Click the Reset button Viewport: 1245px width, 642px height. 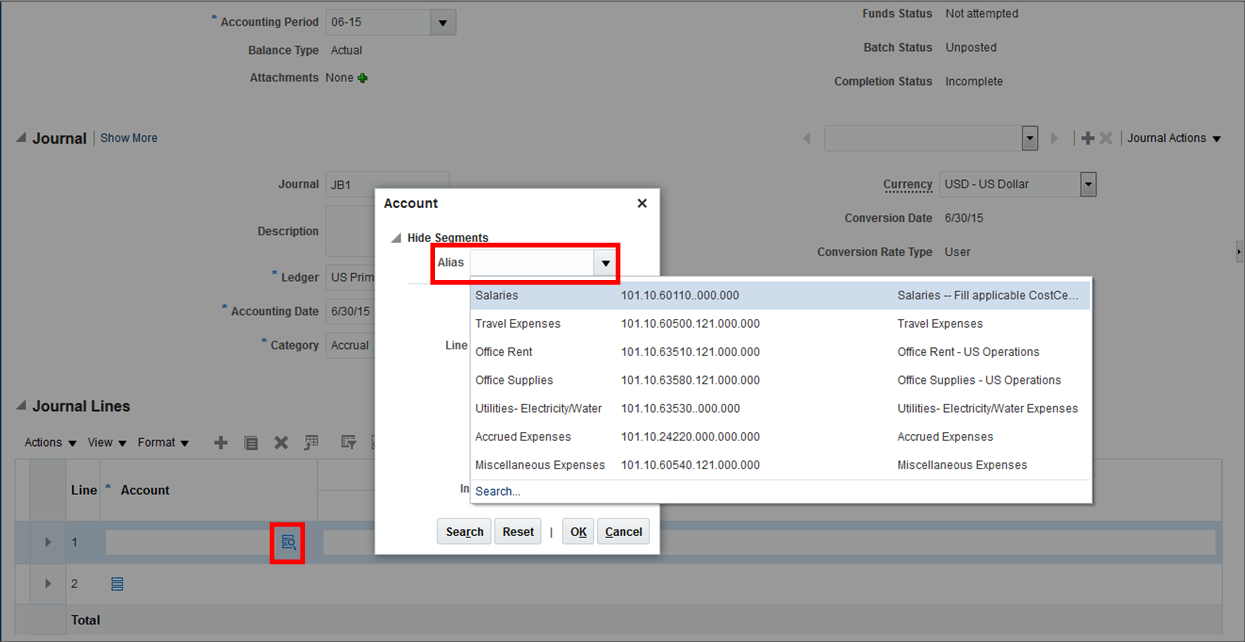(x=518, y=531)
